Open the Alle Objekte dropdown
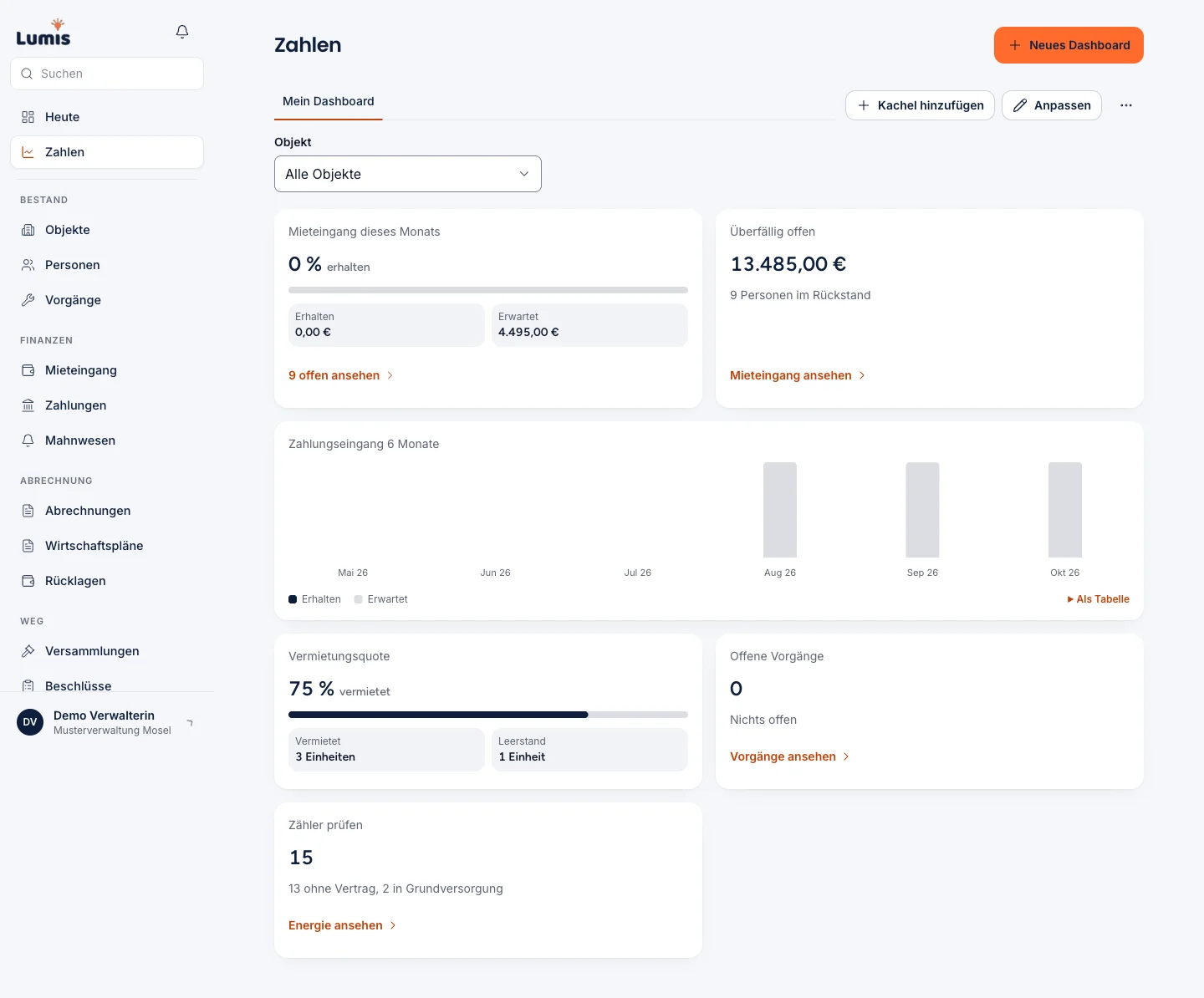 point(408,174)
